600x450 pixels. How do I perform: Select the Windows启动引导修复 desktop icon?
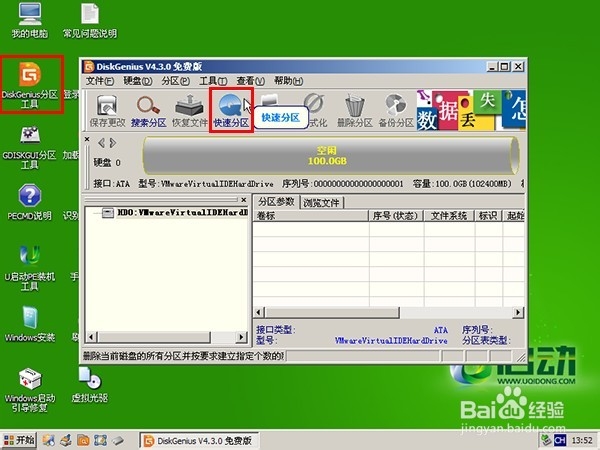click(x=30, y=390)
